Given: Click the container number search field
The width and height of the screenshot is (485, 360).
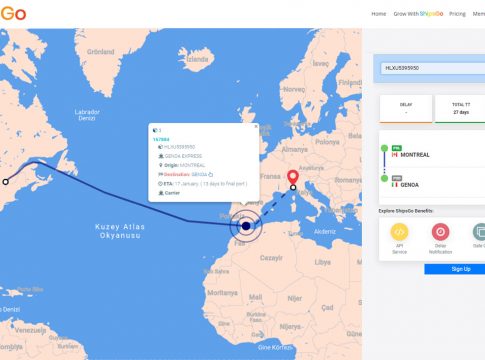Looking at the screenshot, I should tap(433, 68).
